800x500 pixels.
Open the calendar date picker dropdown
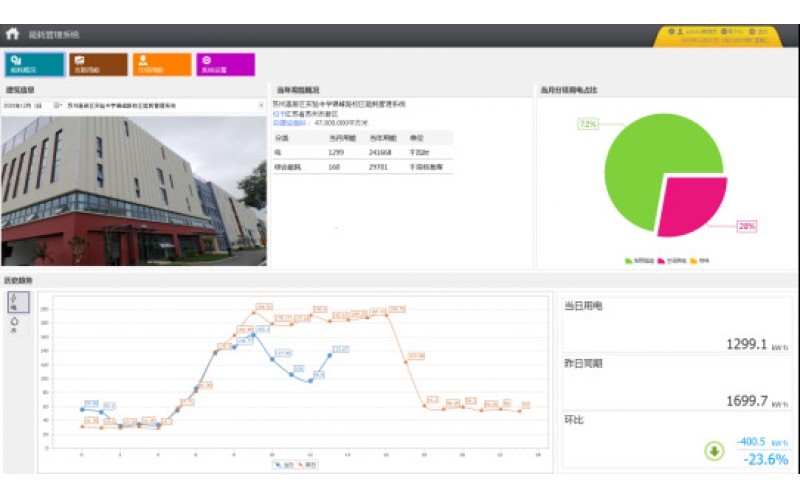(57, 105)
